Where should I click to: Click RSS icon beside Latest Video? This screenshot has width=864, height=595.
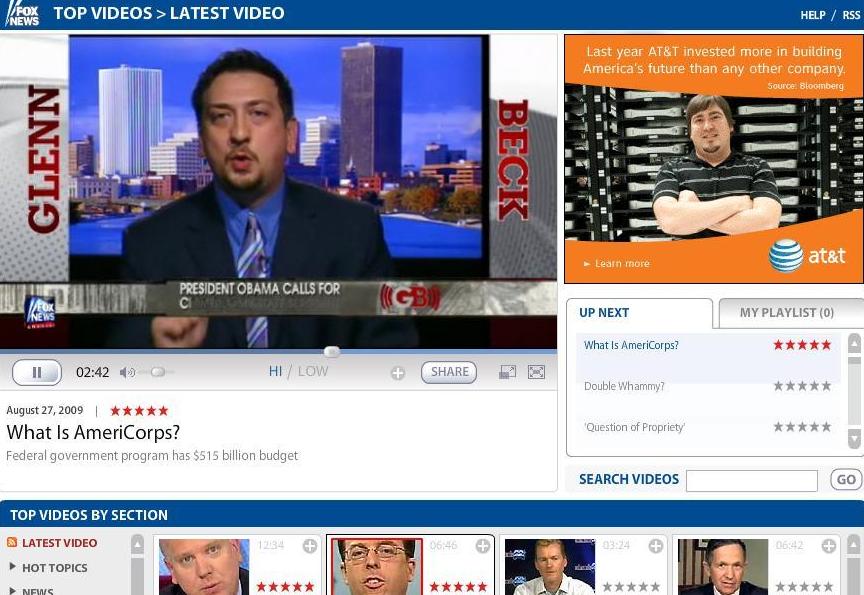(x=12, y=543)
